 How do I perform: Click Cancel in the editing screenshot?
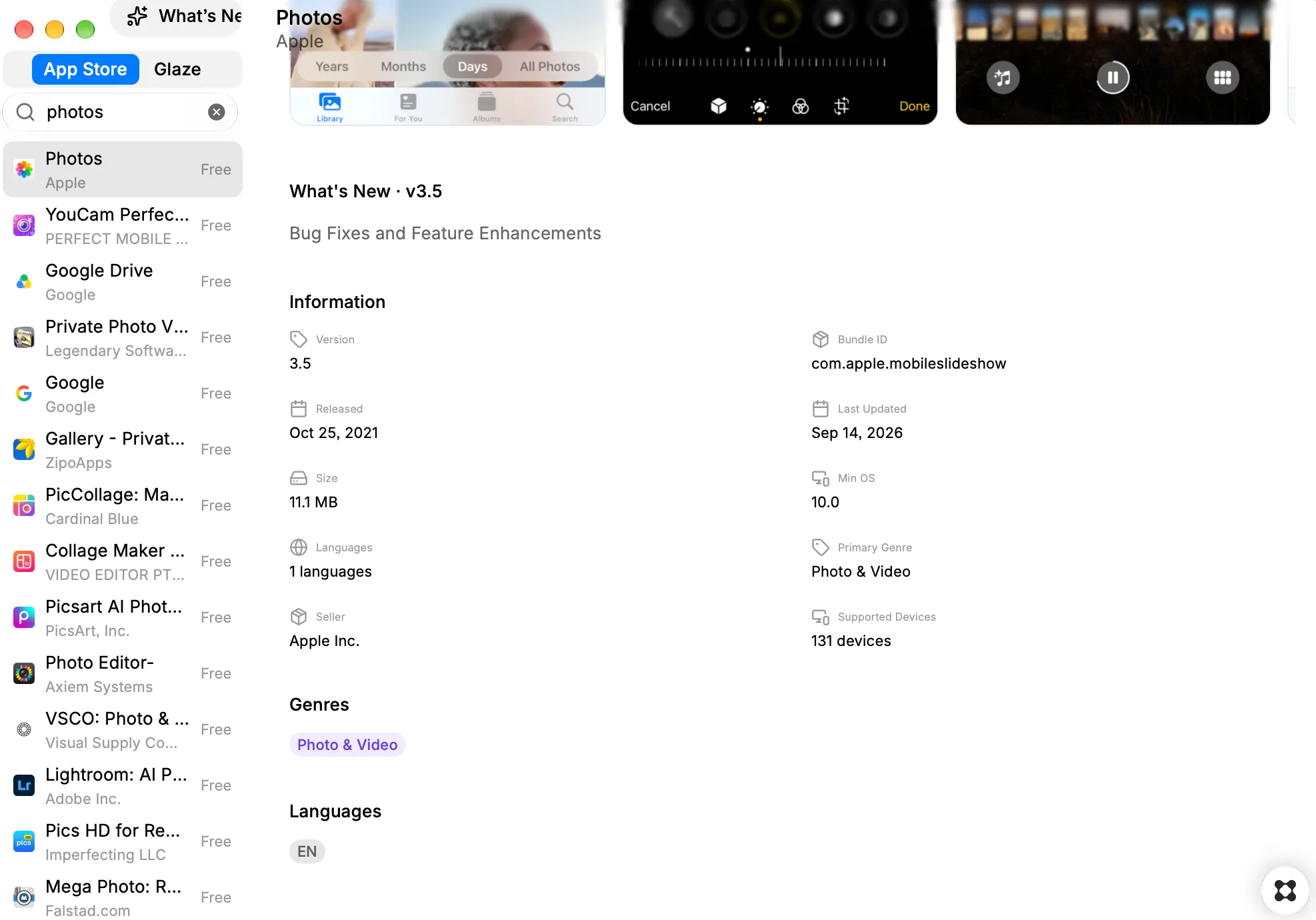[x=650, y=106]
